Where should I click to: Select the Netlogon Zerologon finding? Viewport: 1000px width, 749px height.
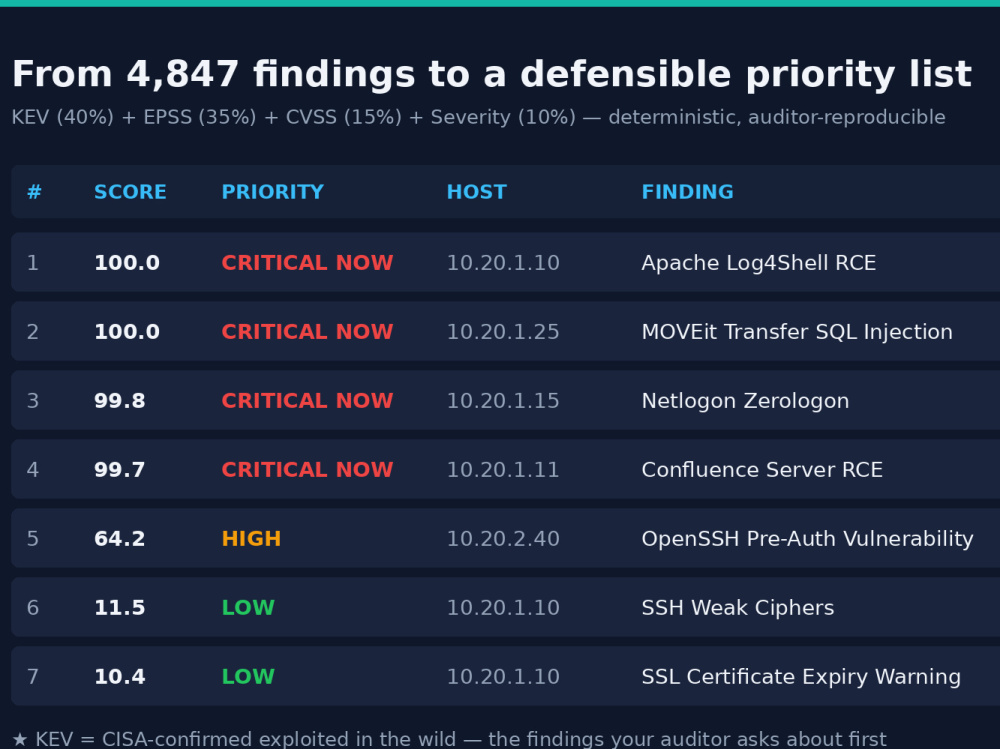pos(745,401)
